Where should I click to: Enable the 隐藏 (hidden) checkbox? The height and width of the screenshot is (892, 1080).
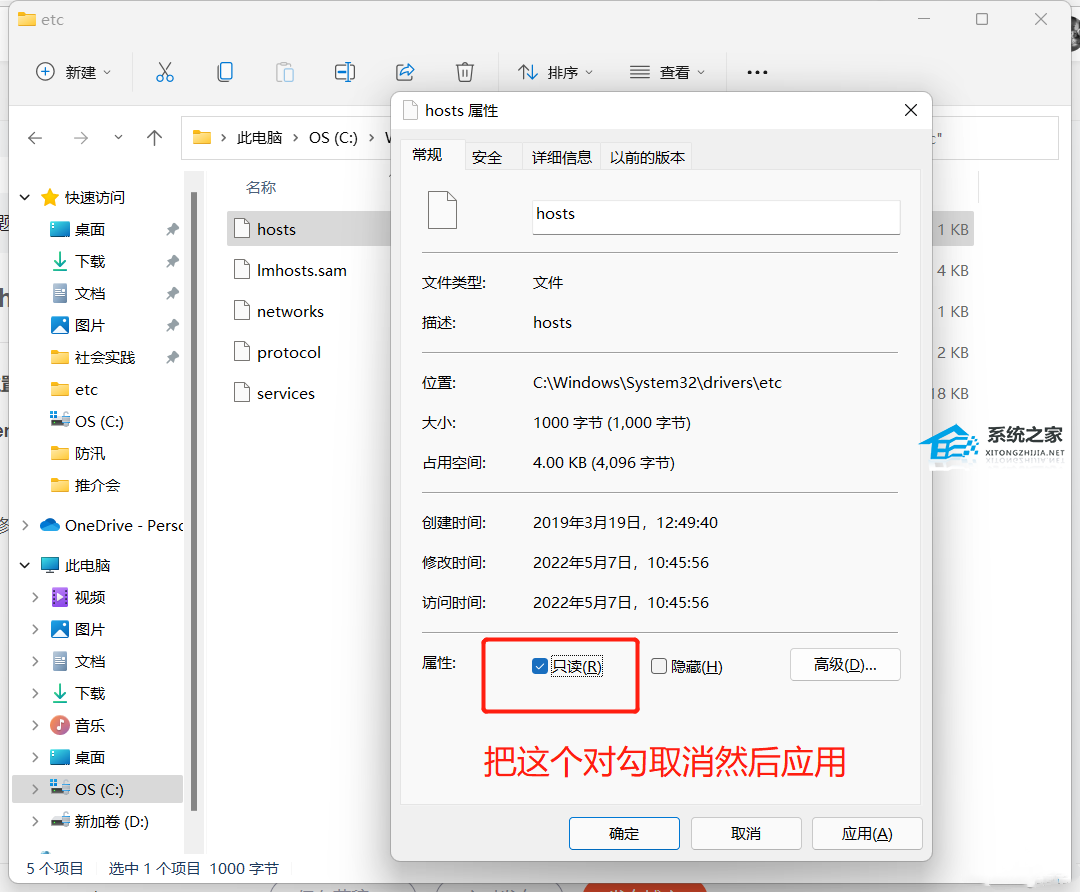(x=659, y=667)
